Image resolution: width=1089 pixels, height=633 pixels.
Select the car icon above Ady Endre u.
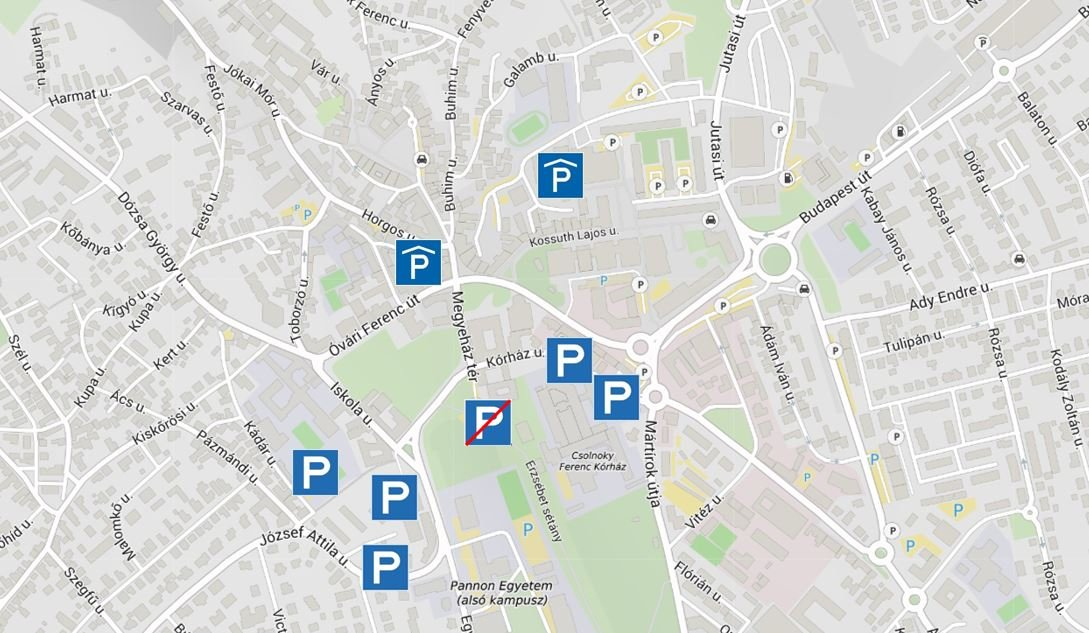coord(1018,259)
